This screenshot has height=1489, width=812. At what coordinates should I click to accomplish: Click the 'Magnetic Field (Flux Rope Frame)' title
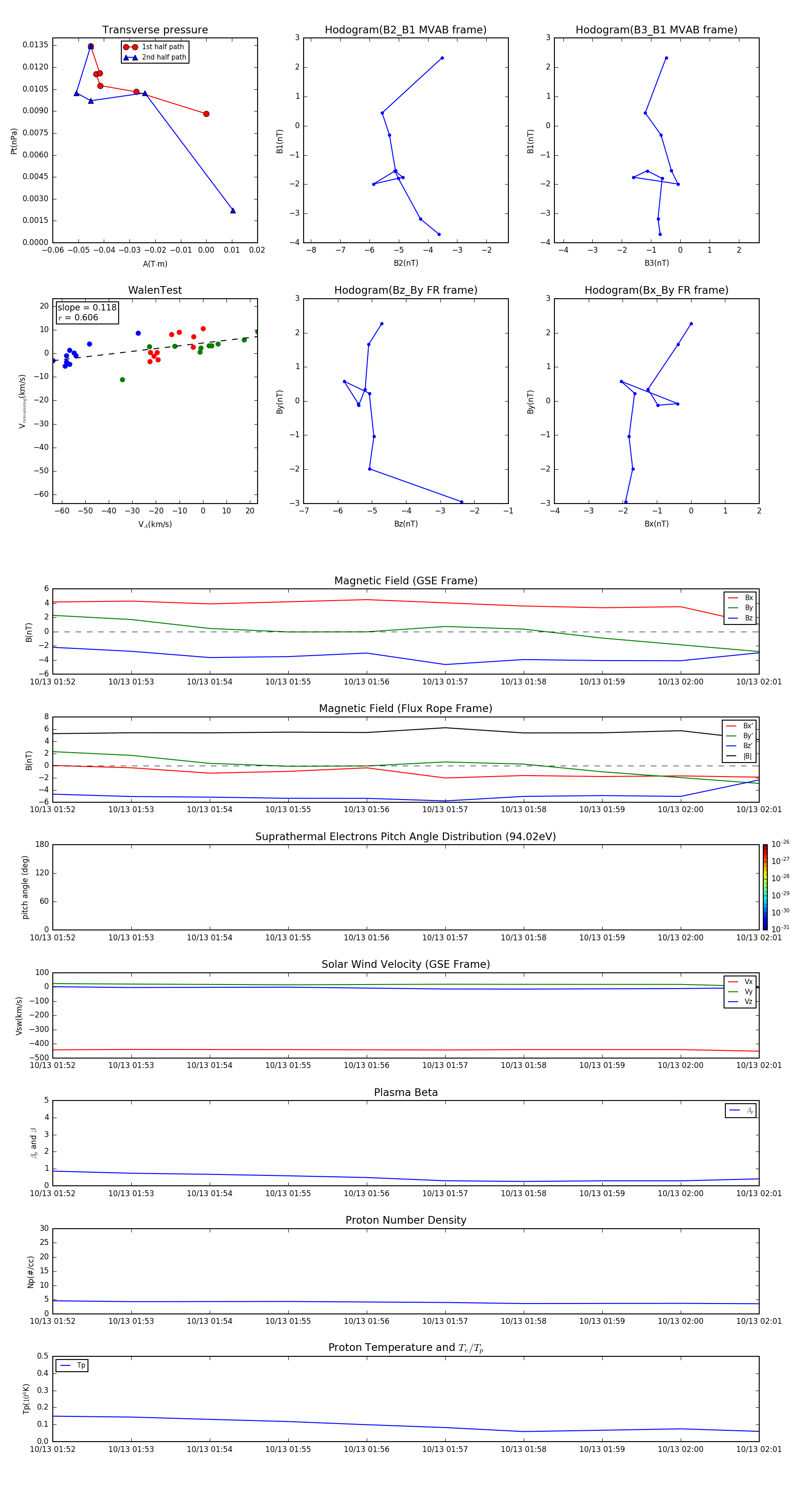(406, 709)
